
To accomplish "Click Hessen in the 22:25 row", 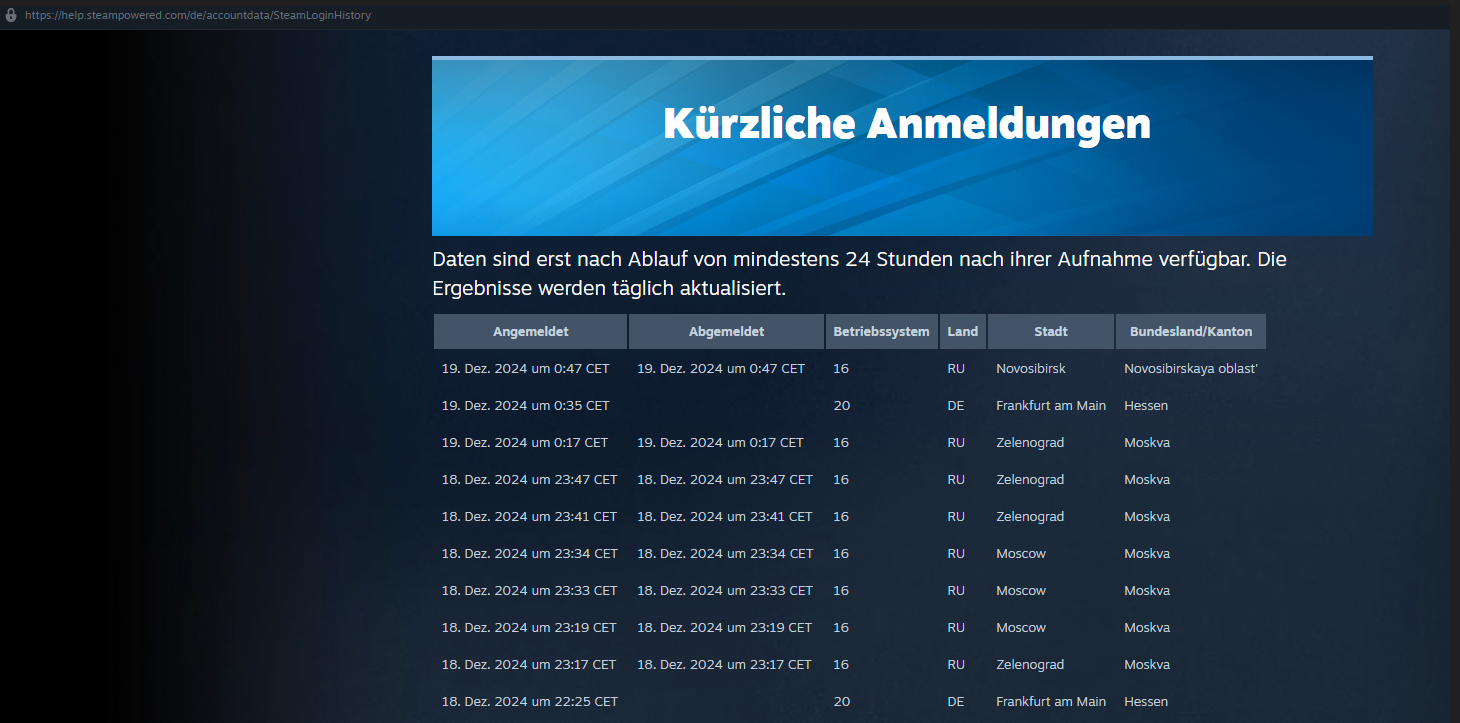I will 1146,702.
